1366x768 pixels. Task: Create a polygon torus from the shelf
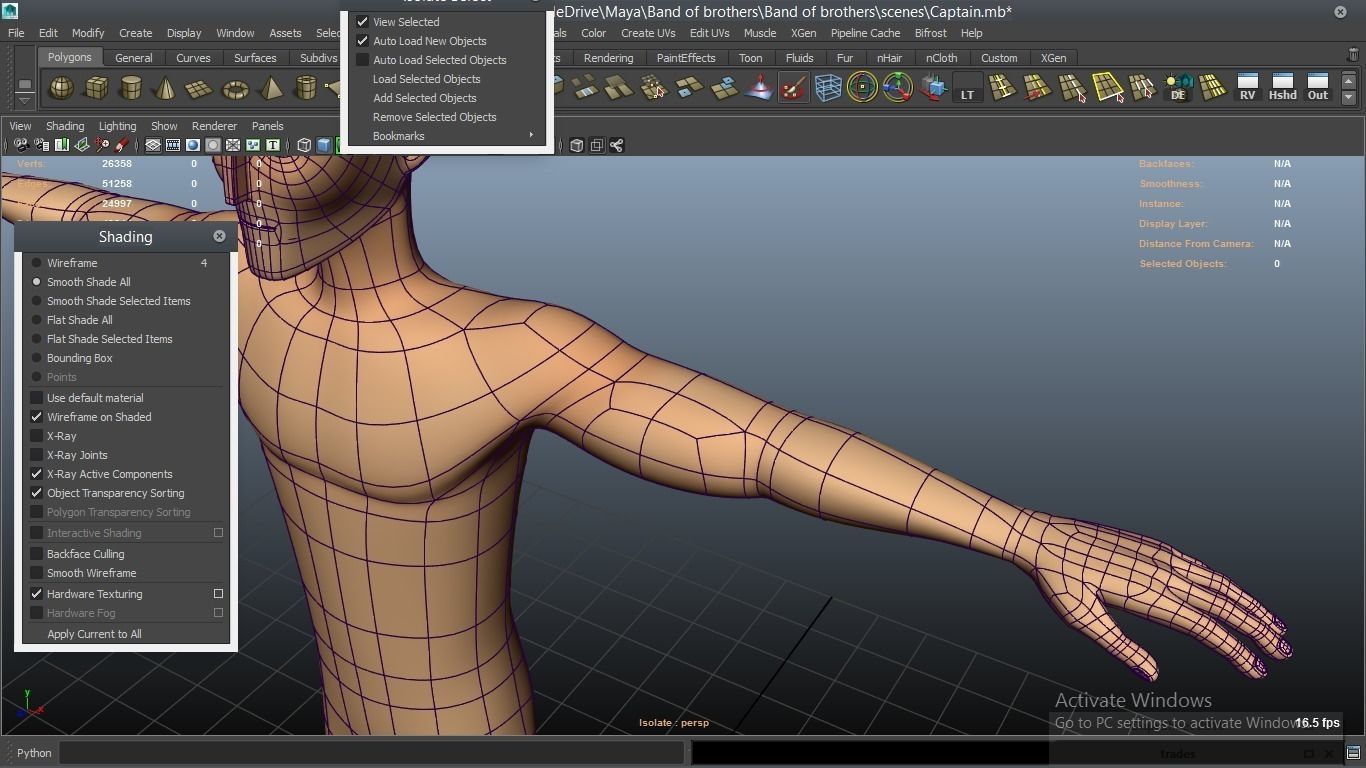(235, 89)
